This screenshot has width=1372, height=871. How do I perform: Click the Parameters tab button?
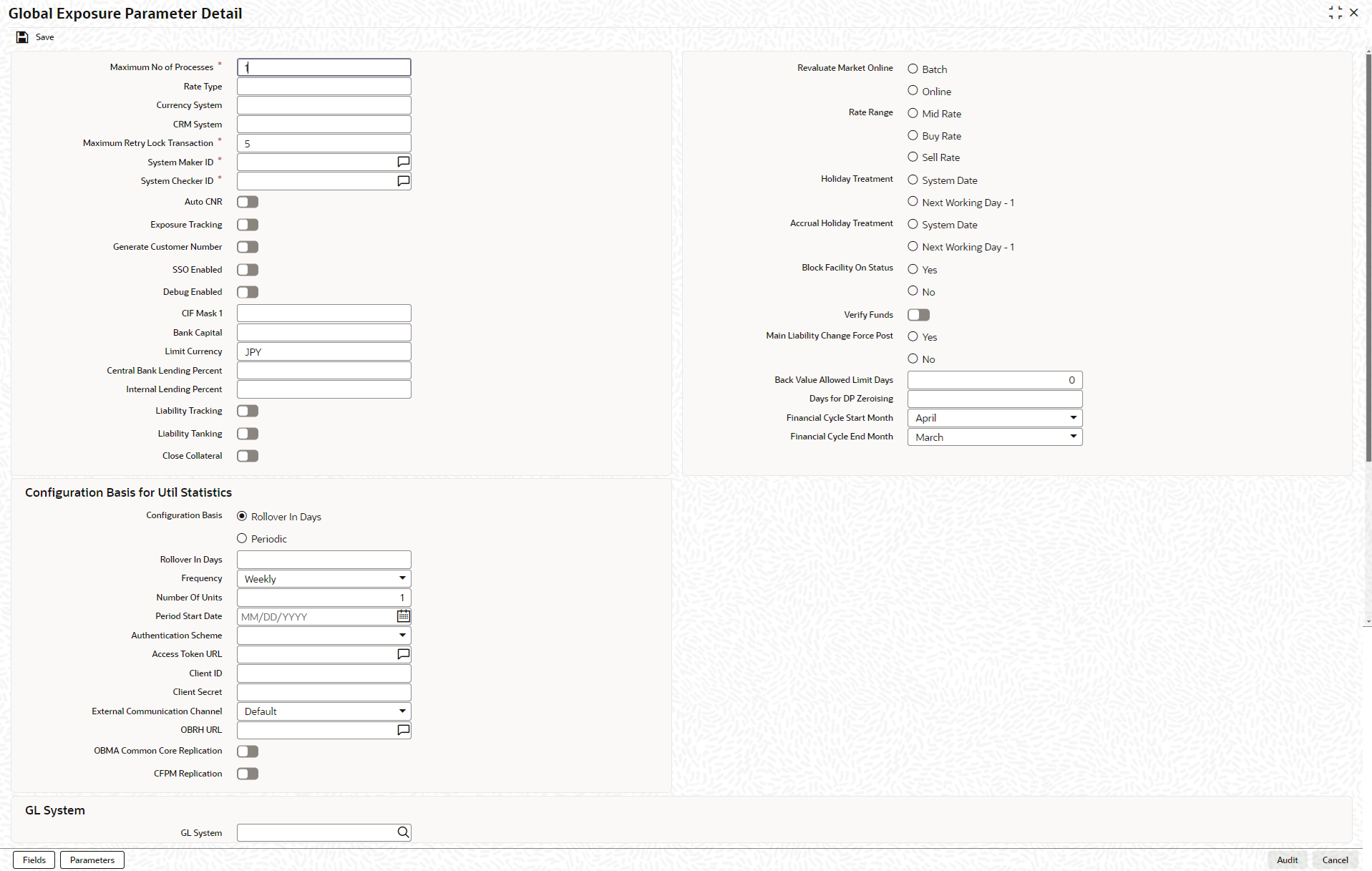92,860
